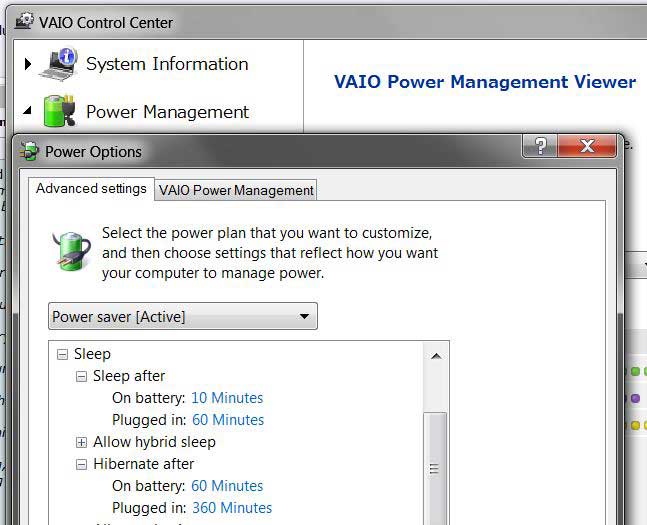Click the VAIO Control Center title icon
This screenshot has height=525, width=647.
coord(24,21)
